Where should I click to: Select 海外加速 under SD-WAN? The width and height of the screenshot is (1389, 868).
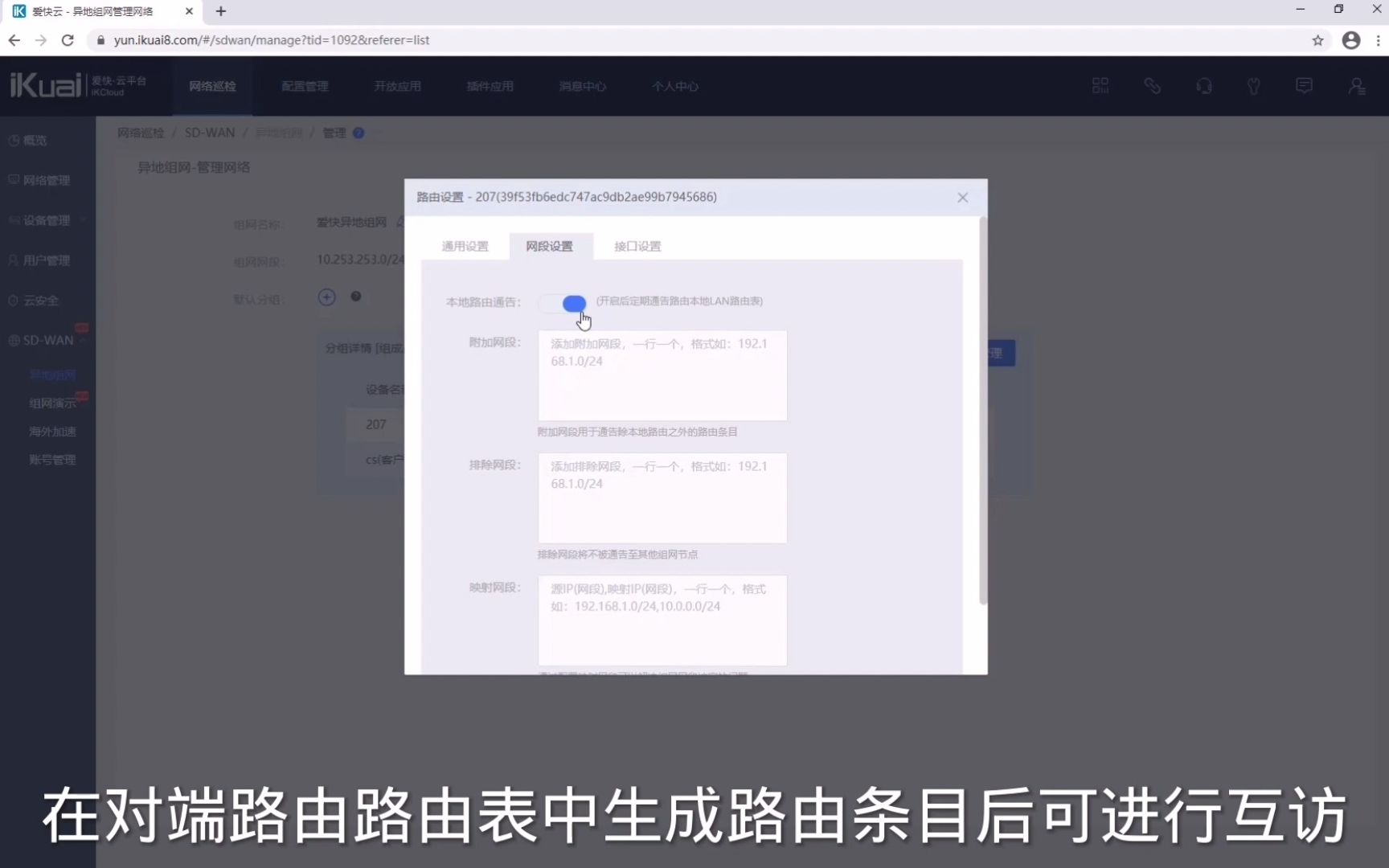tap(52, 432)
